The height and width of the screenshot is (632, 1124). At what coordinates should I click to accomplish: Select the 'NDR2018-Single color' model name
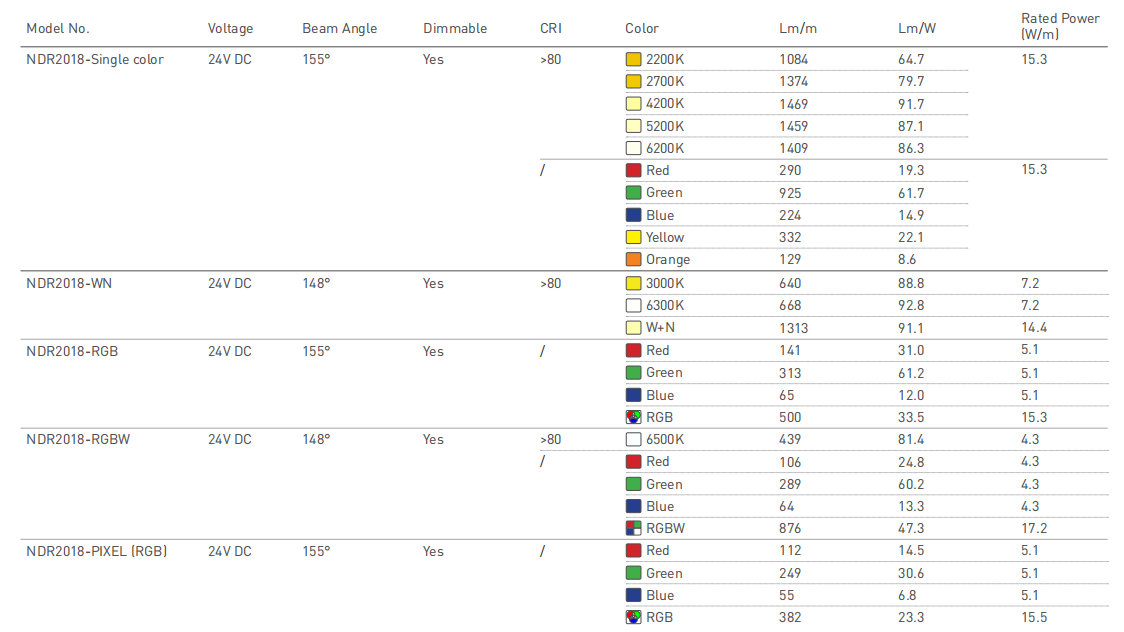(x=95, y=59)
